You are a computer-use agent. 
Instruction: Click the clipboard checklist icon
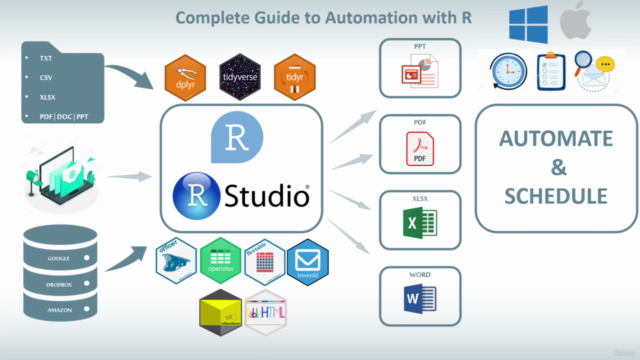tap(551, 71)
